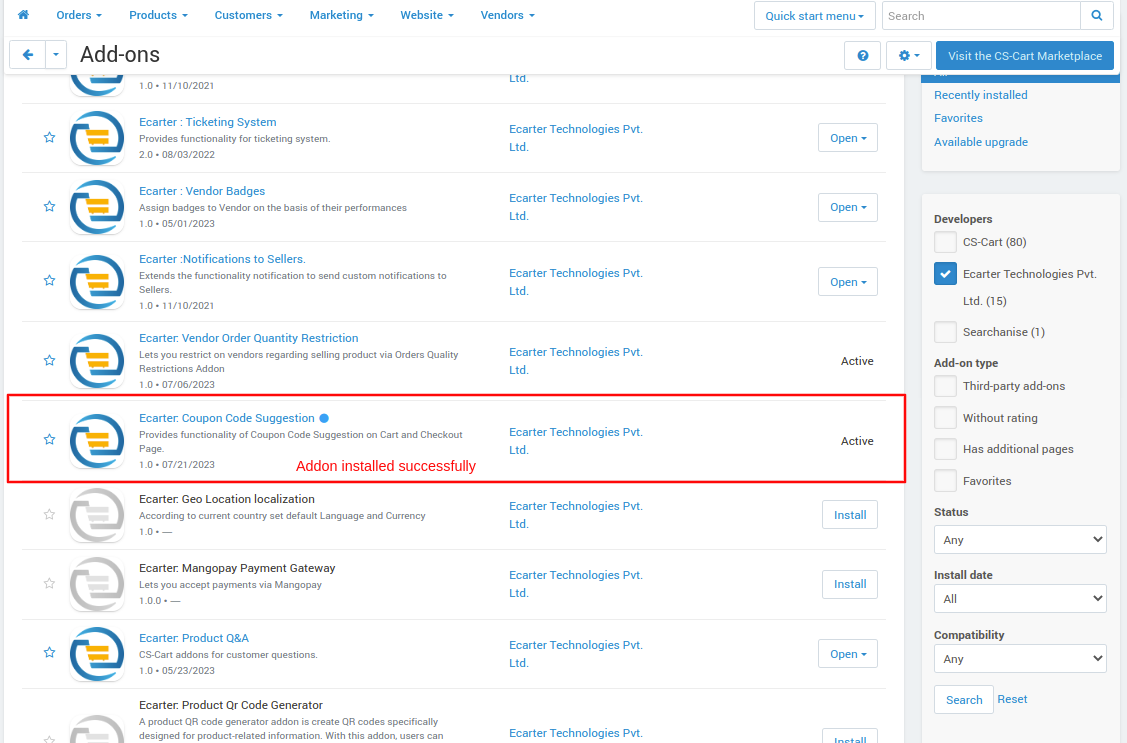
Task: Visit the CS-Cart Marketplace
Action: click(1024, 55)
